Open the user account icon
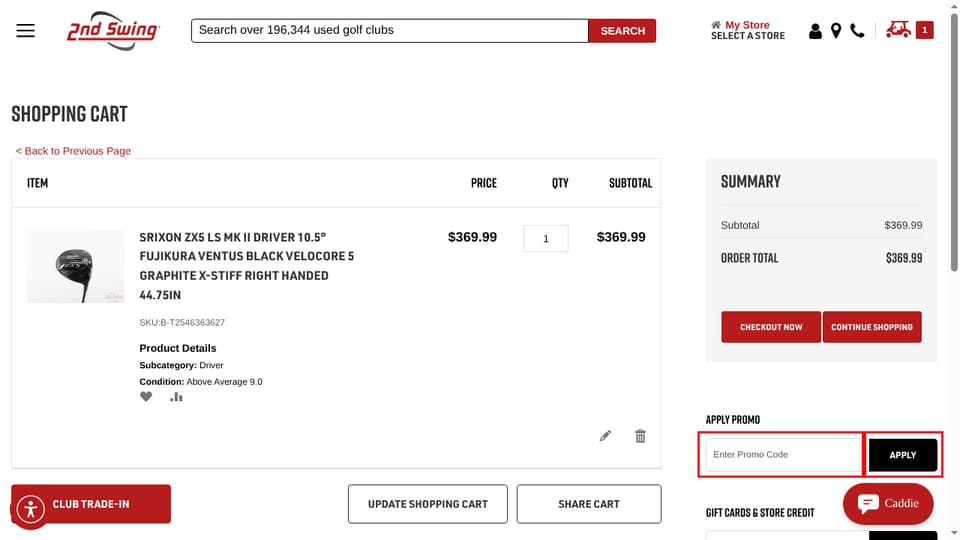The image size is (960, 540). pos(815,31)
